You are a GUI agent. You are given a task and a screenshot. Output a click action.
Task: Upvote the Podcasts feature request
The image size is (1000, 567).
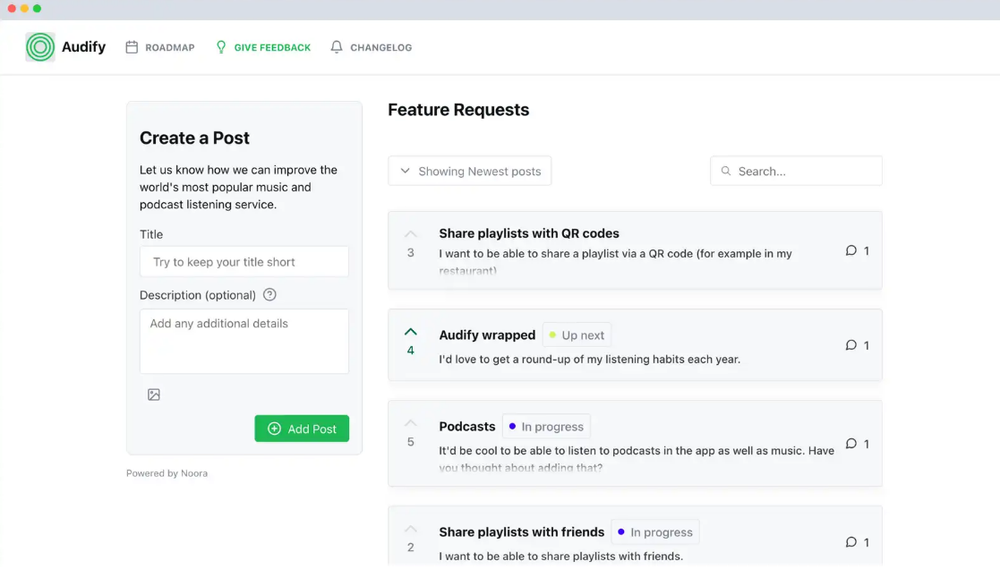click(410, 424)
